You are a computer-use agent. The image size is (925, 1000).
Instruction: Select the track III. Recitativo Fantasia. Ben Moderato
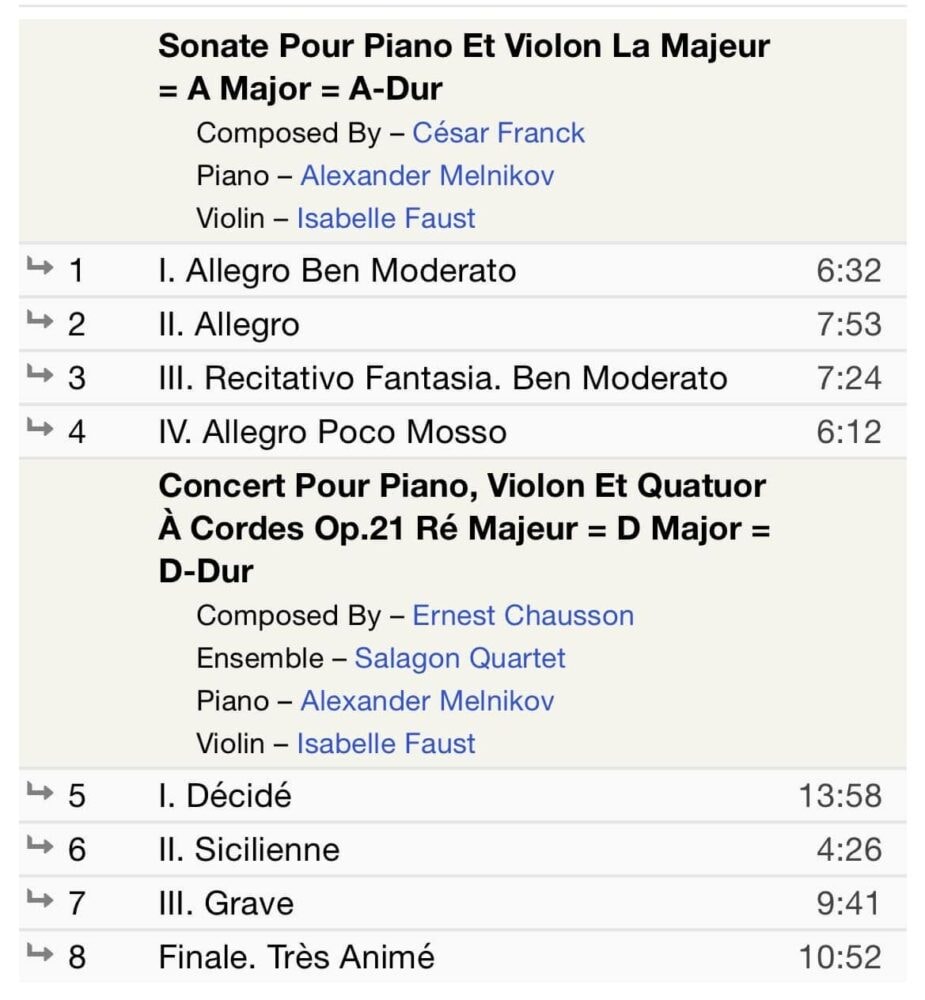[462, 378]
